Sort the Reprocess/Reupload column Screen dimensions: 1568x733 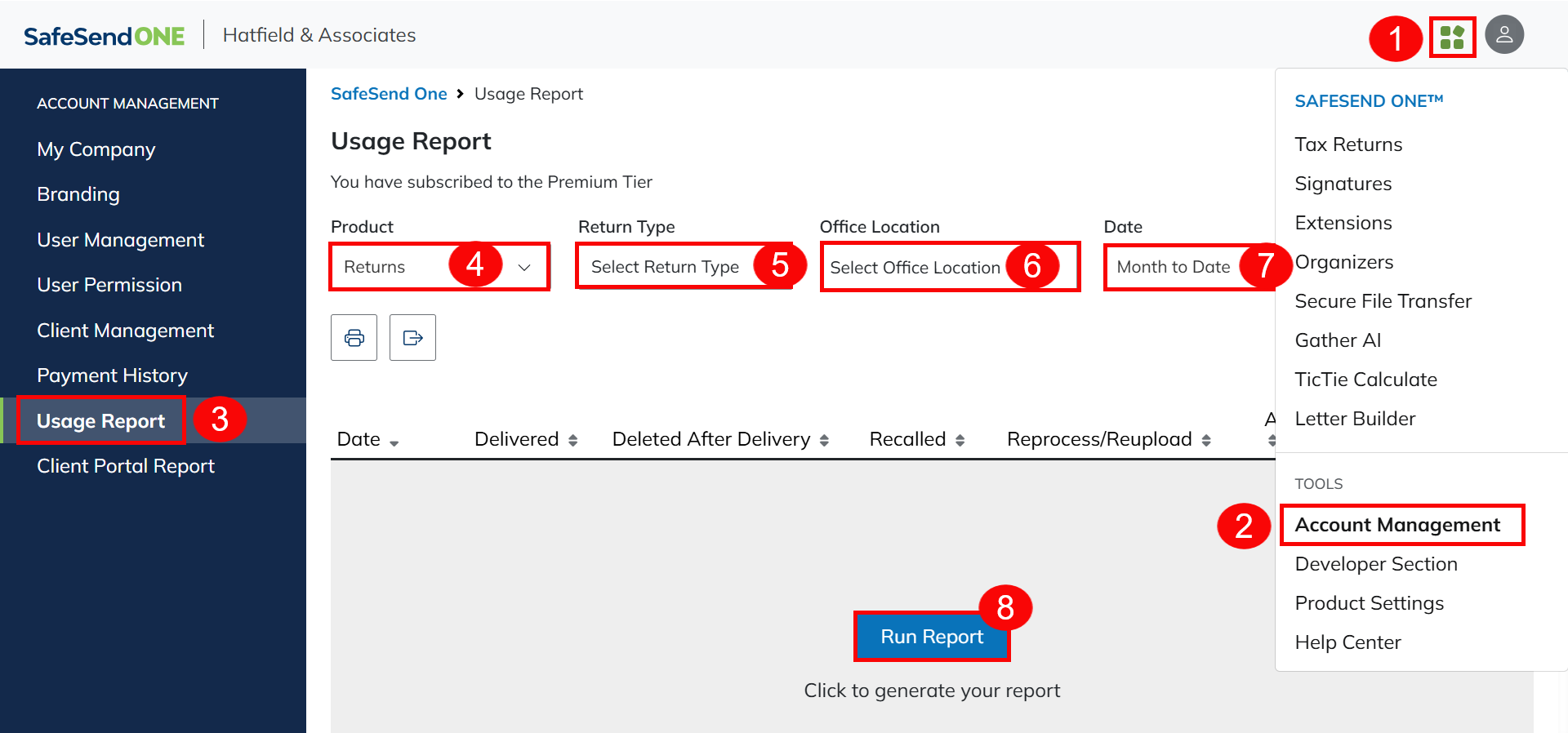tap(1205, 441)
